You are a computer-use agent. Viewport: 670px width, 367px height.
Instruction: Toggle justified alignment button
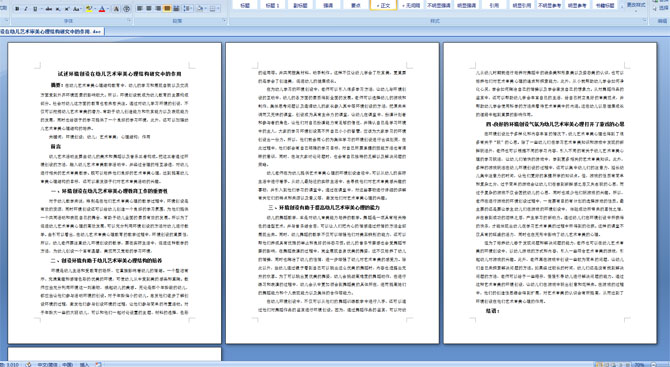click(x=167, y=9)
